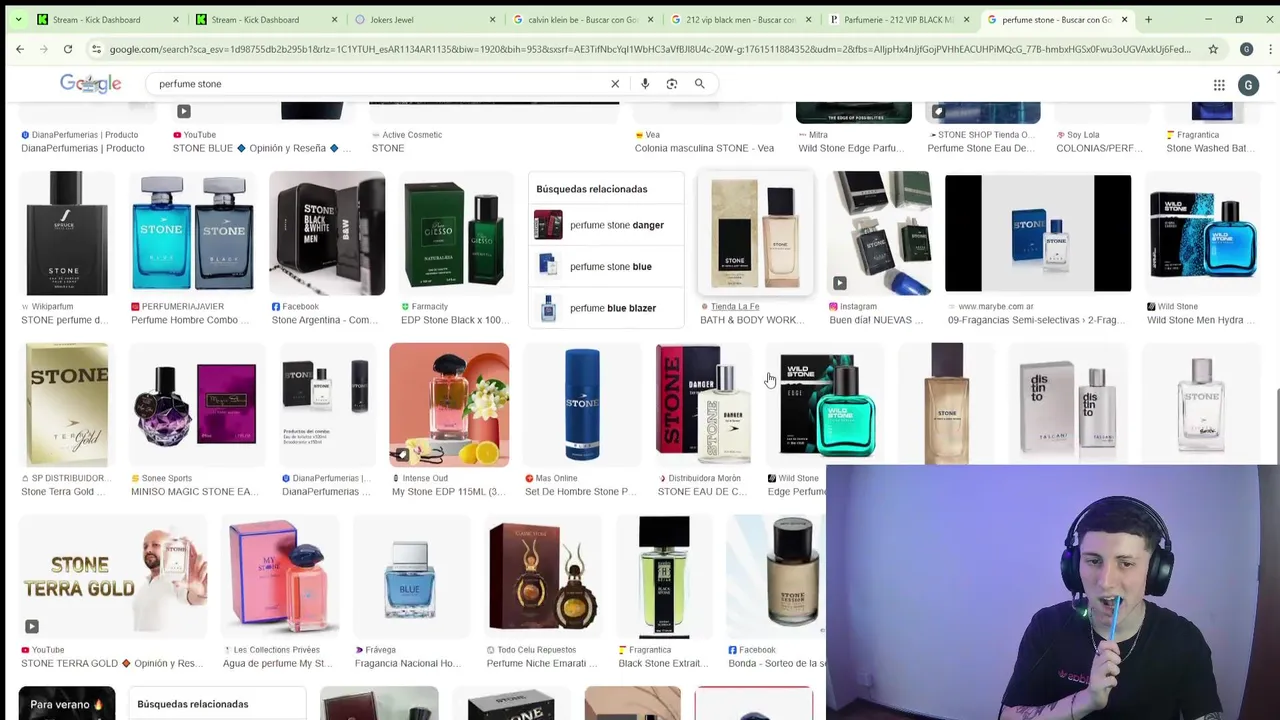Open the black Spruce STONE bottle image

tap(66, 233)
